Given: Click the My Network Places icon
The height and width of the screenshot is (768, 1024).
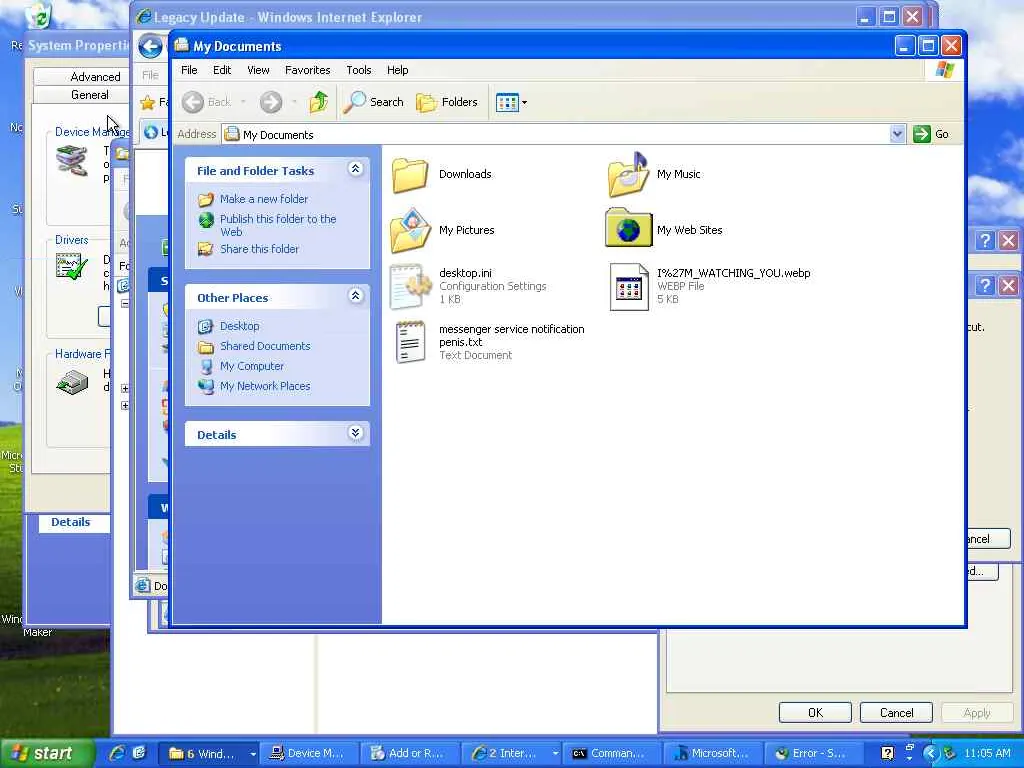Looking at the screenshot, I should coord(206,387).
